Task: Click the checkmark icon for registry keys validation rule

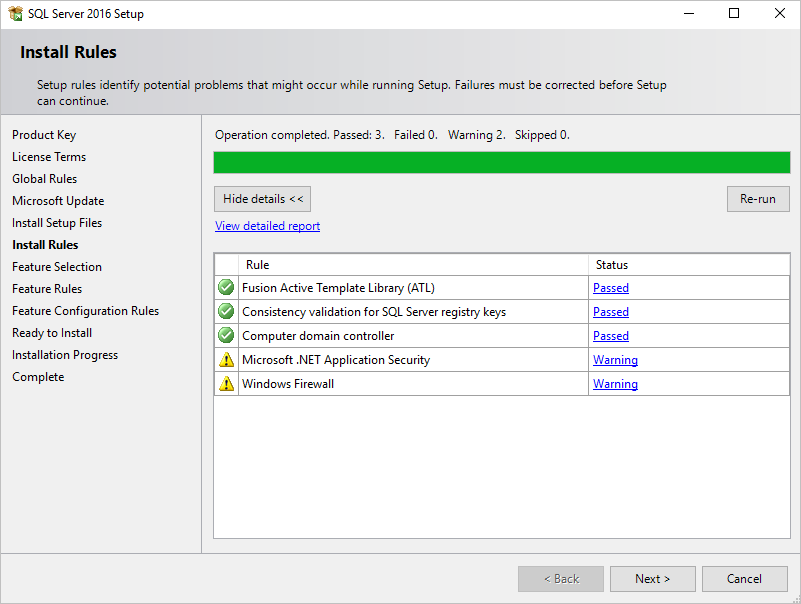Action: point(225,311)
